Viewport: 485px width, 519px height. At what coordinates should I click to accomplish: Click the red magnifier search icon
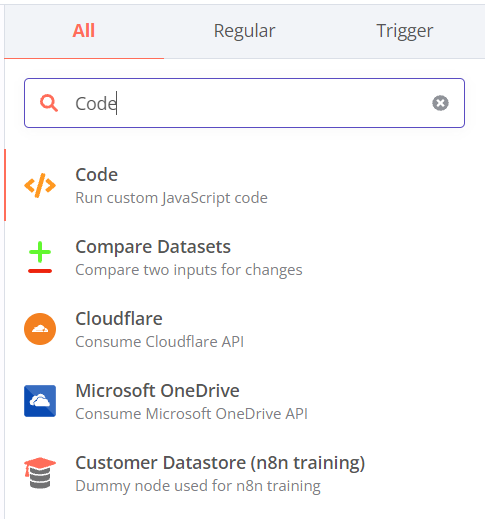click(x=49, y=103)
